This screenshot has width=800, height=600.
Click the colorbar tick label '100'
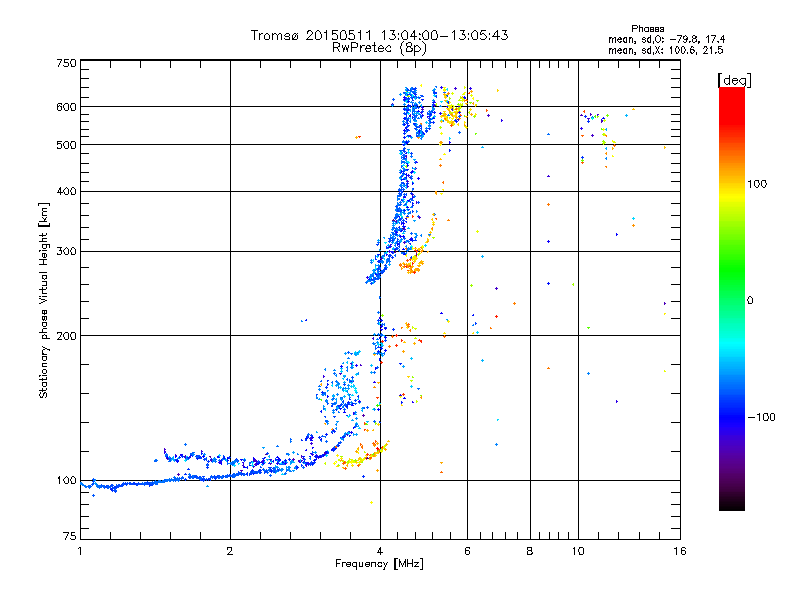757,184
